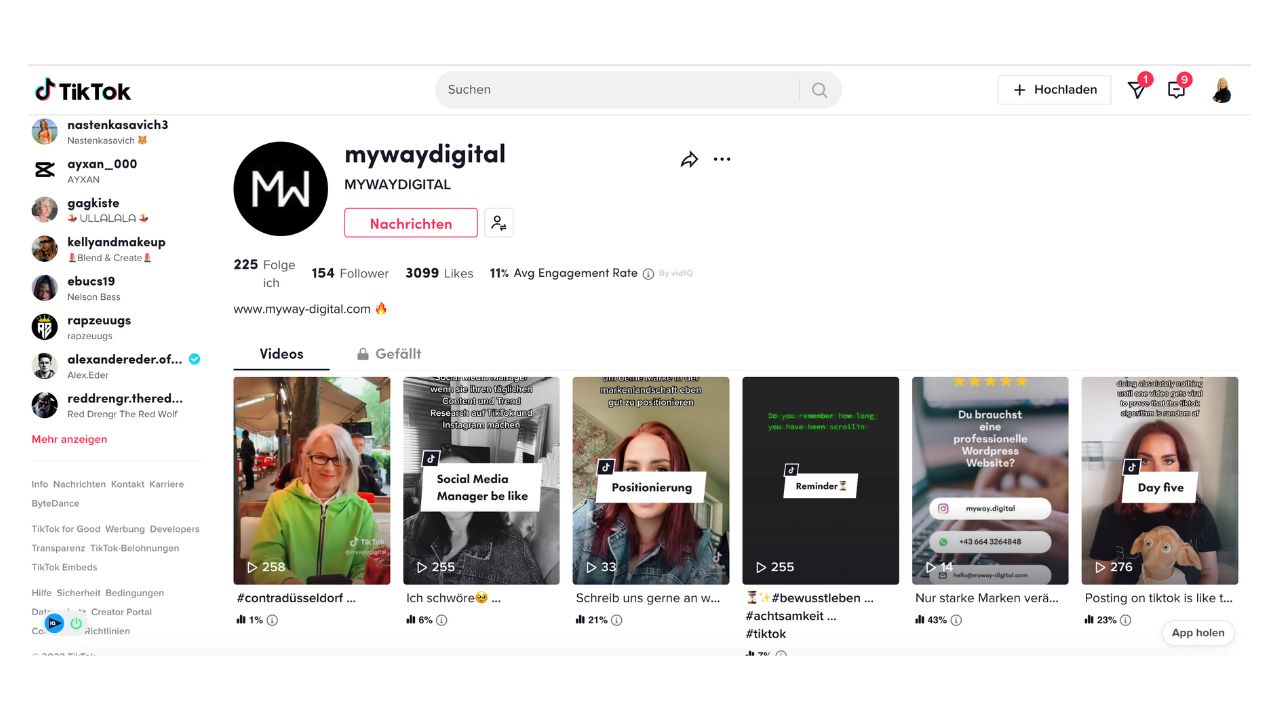Click 3099 Likes count
The height and width of the screenshot is (720, 1280).
[x=439, y=273]
